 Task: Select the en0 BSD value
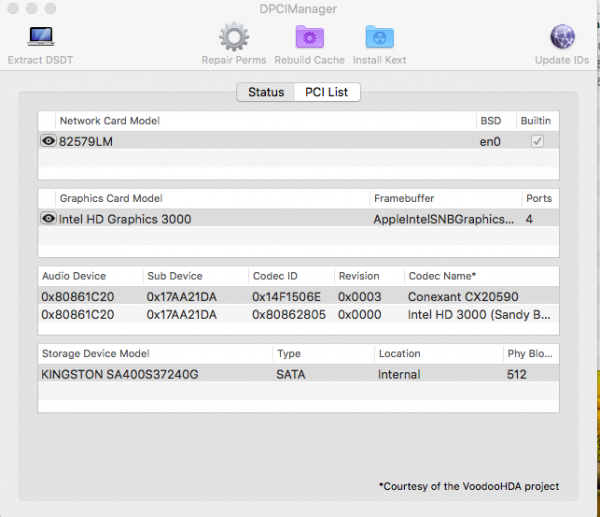490,142
